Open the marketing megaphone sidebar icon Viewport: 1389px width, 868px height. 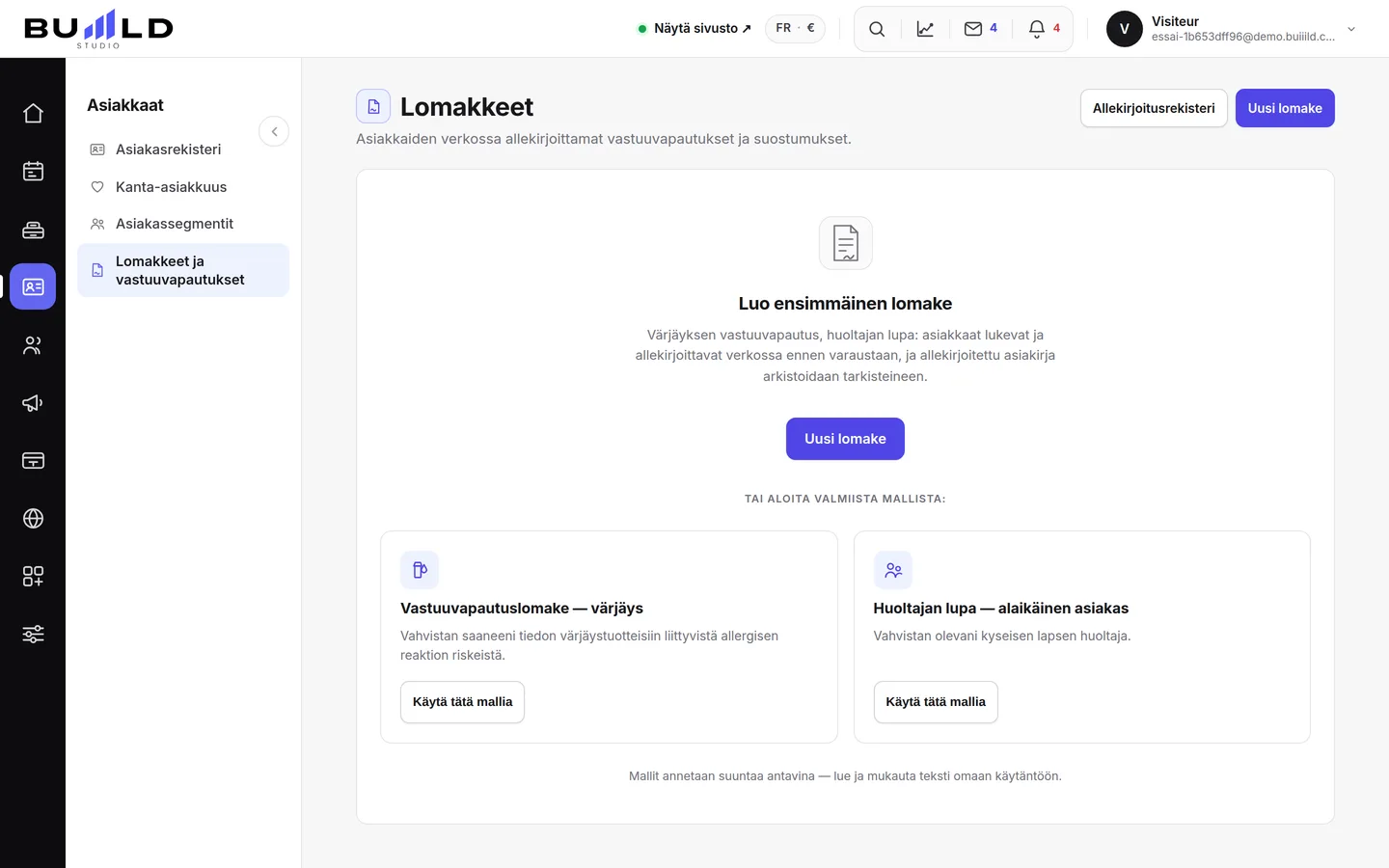tap(33, 403)
